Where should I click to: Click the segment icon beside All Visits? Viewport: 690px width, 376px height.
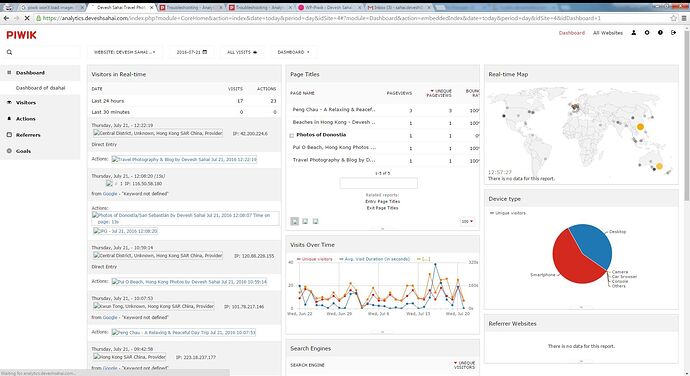coord(255,52)
